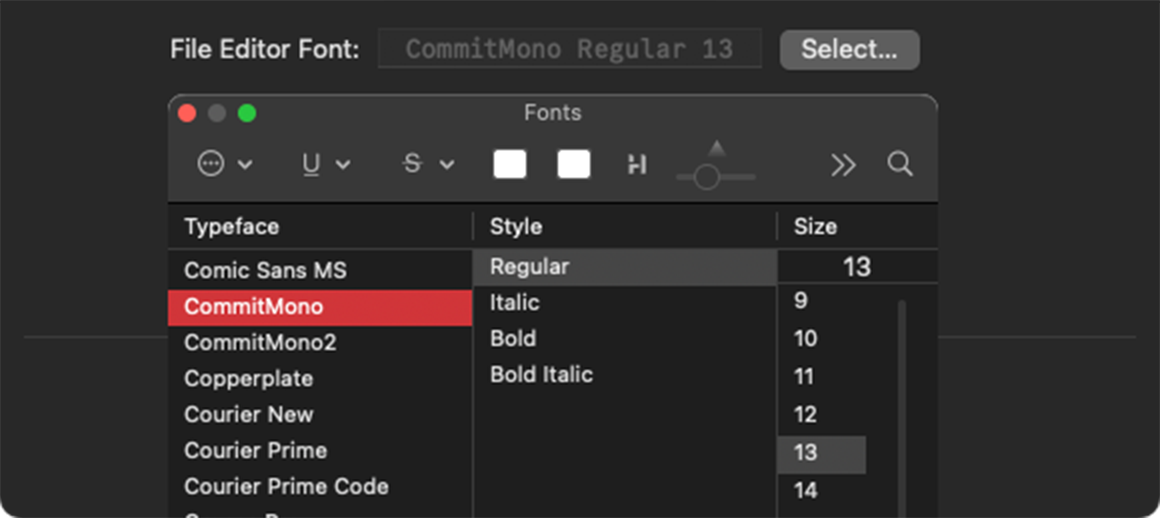This screenshot has width=1160, height=518.
Task: Click the search magnifier in Fonts panel
Action: pyautogui.click(x=900, y=164)
